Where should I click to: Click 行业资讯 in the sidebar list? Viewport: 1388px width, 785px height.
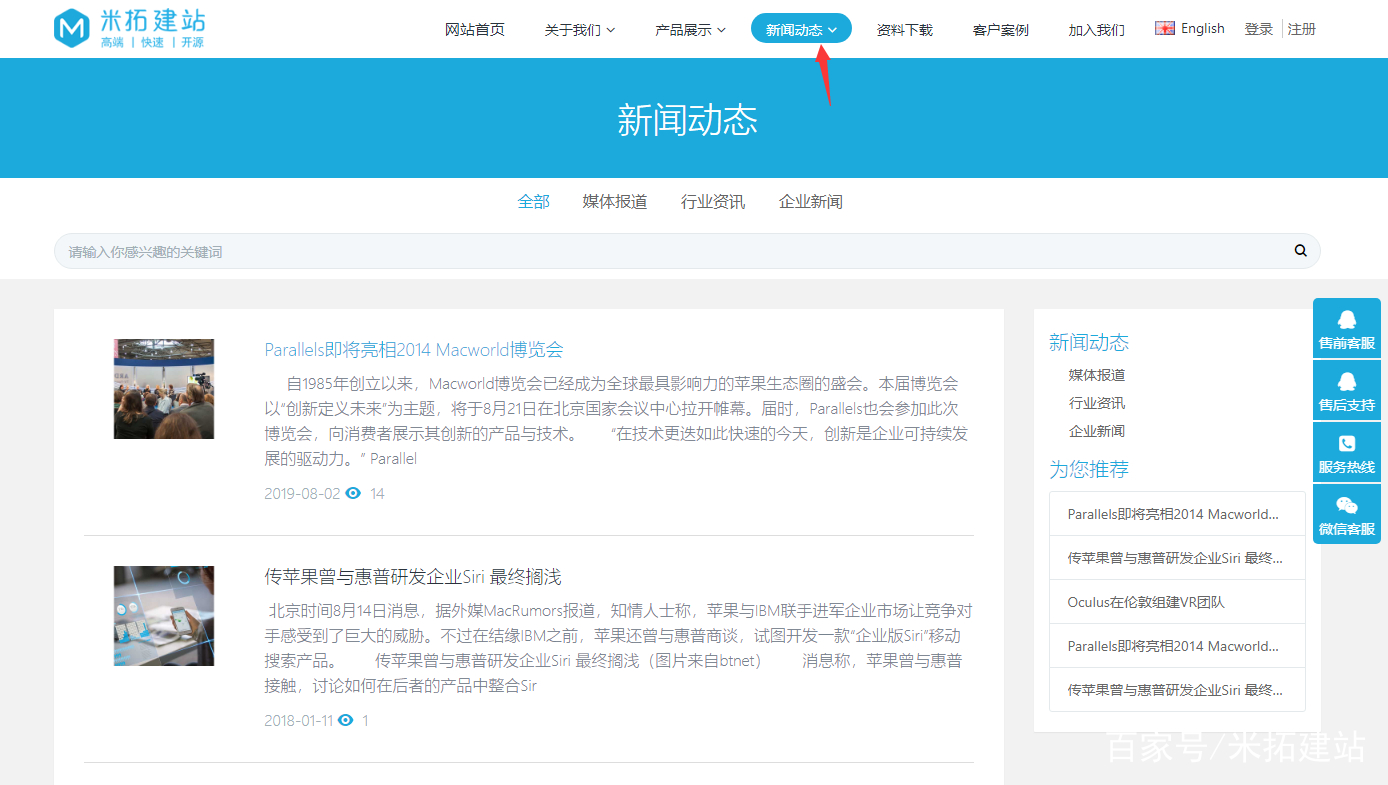tap(1097, 403)
